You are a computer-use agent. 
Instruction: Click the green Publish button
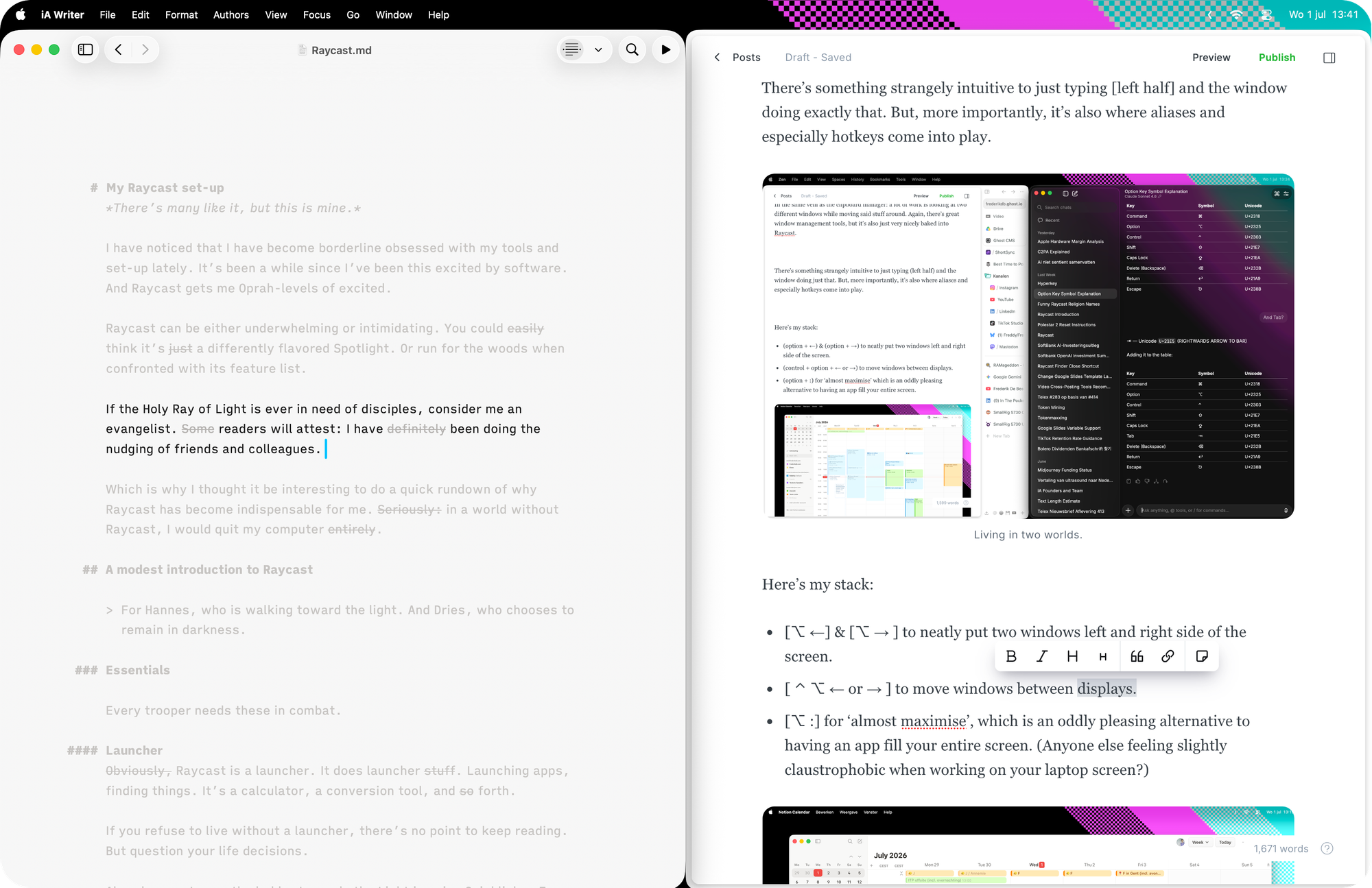(x=1277, y=58)
